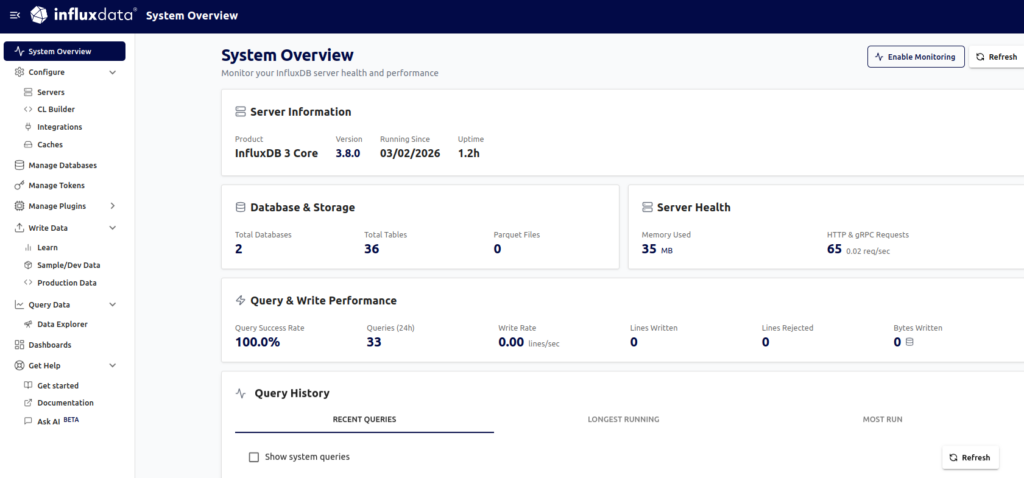This screenshot has width=1024, height=478.
Task: Click the Manage Databases icon
Action: 20,165
